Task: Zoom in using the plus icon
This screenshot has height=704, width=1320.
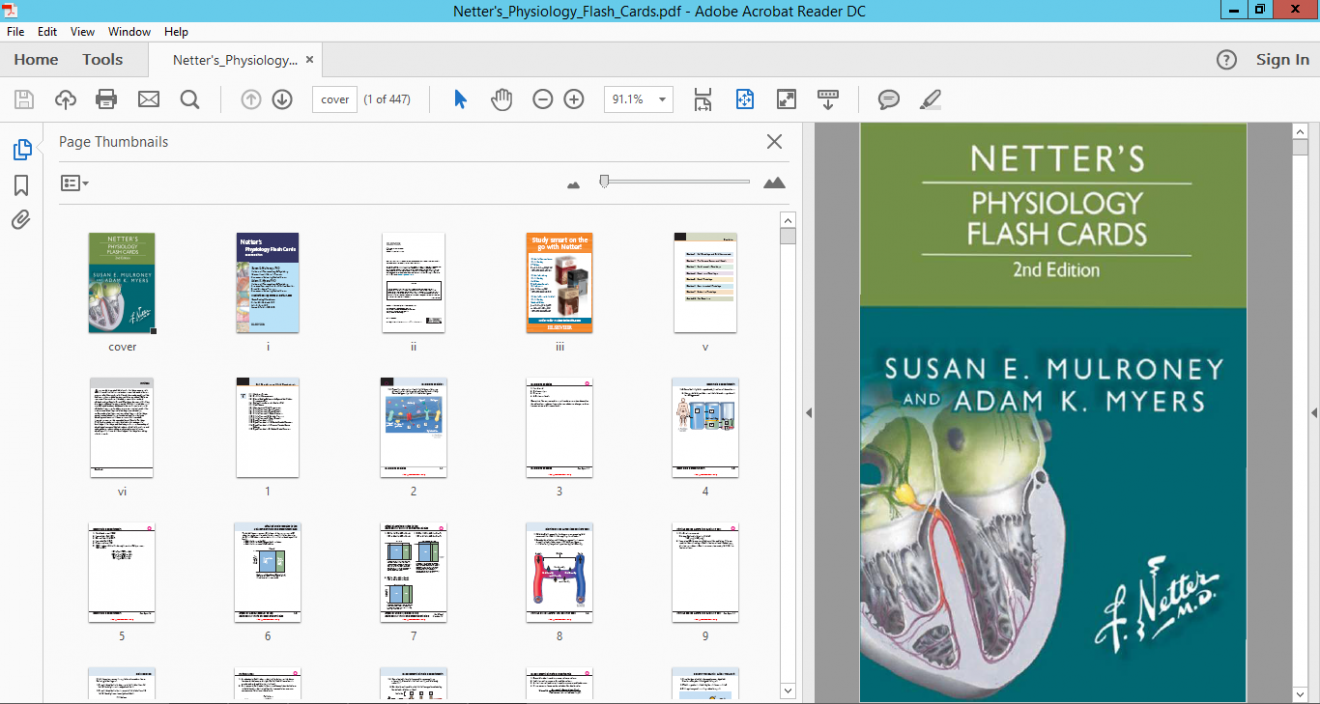Action: [573, 99]
